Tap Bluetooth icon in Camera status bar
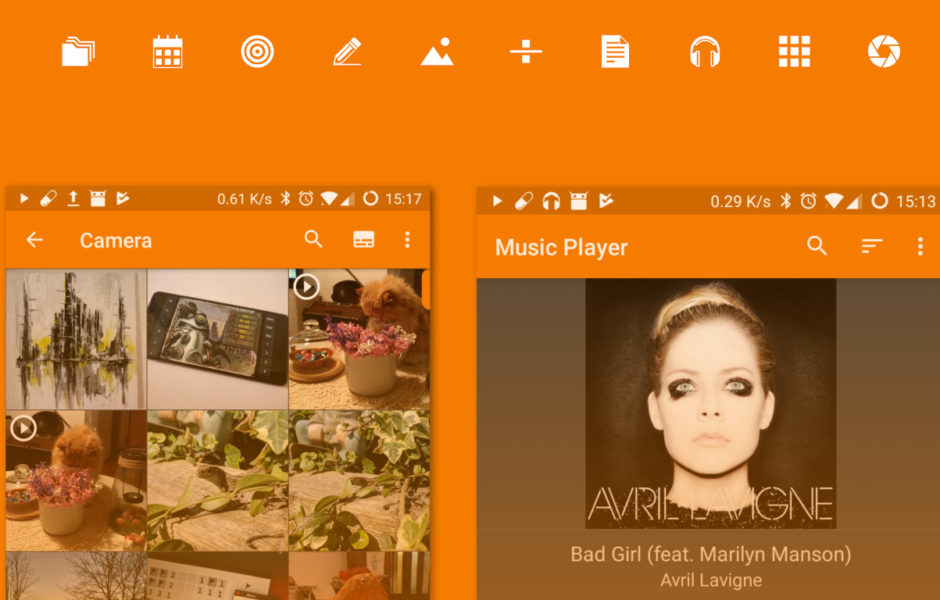Image resolution: width=940 pixels, height=600 pixels. tap(285, 198)
